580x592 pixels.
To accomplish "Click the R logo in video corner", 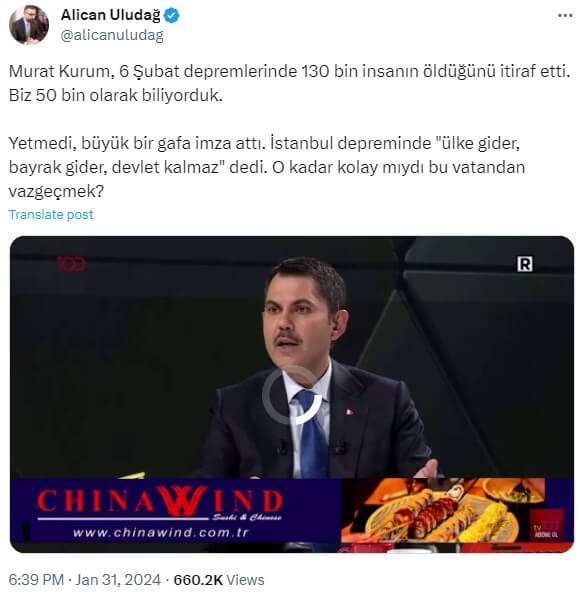I will tap(524, 264).
